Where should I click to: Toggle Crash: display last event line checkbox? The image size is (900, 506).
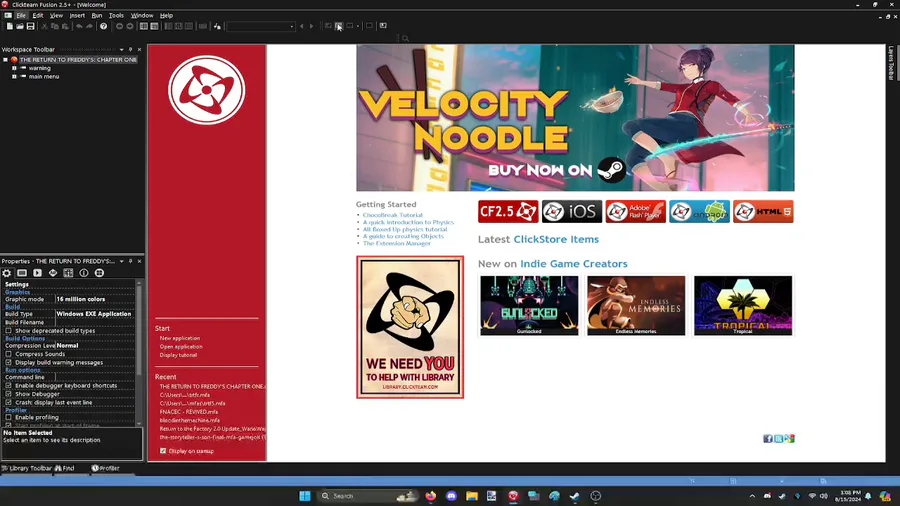point(9,403)
